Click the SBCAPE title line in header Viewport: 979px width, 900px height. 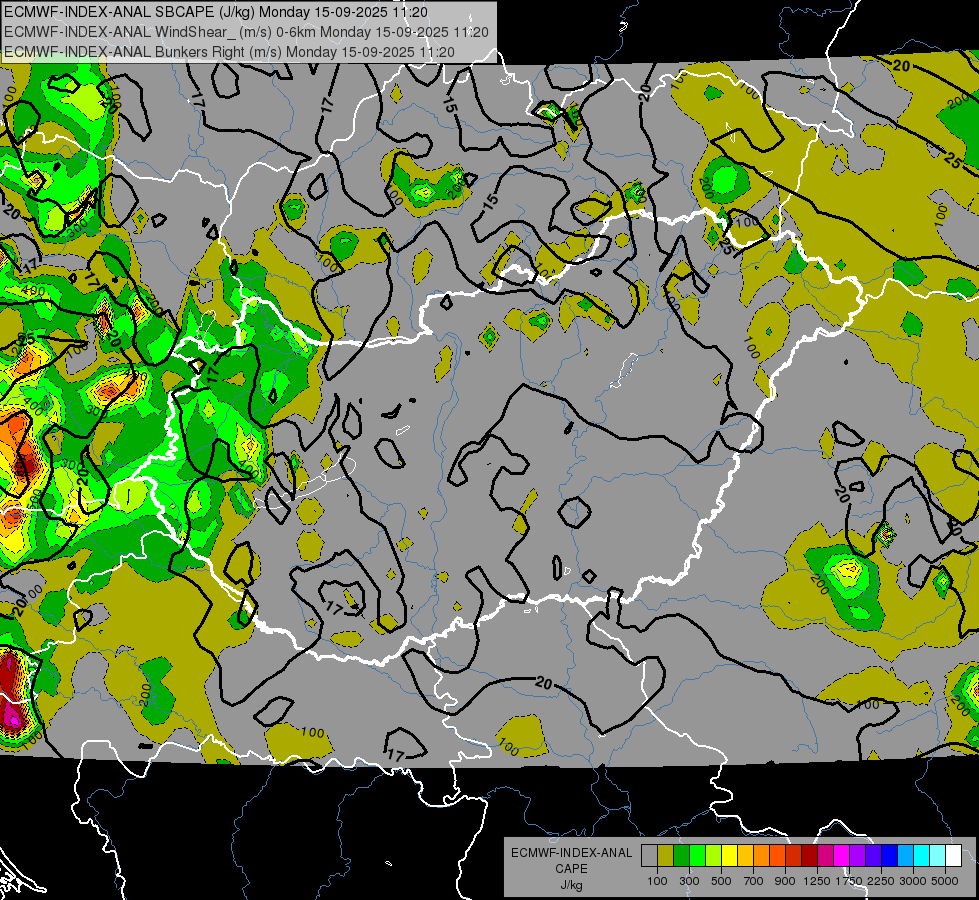[x=216, y=12]
